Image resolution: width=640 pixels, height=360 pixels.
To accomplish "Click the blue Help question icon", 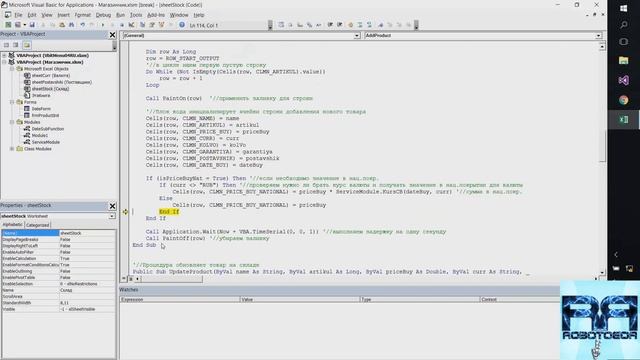I will click(182, 25).
